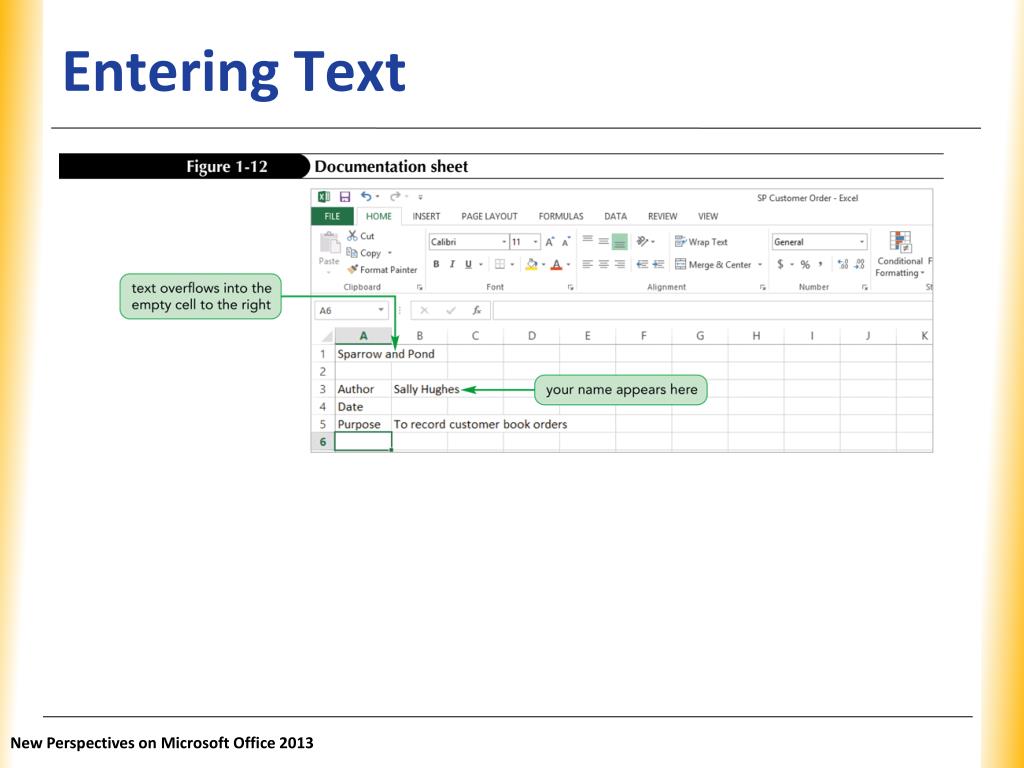Viewport: 1024px width, 768px height.
Task: Select cell with To record customer book orders
Action: [419, 424]
